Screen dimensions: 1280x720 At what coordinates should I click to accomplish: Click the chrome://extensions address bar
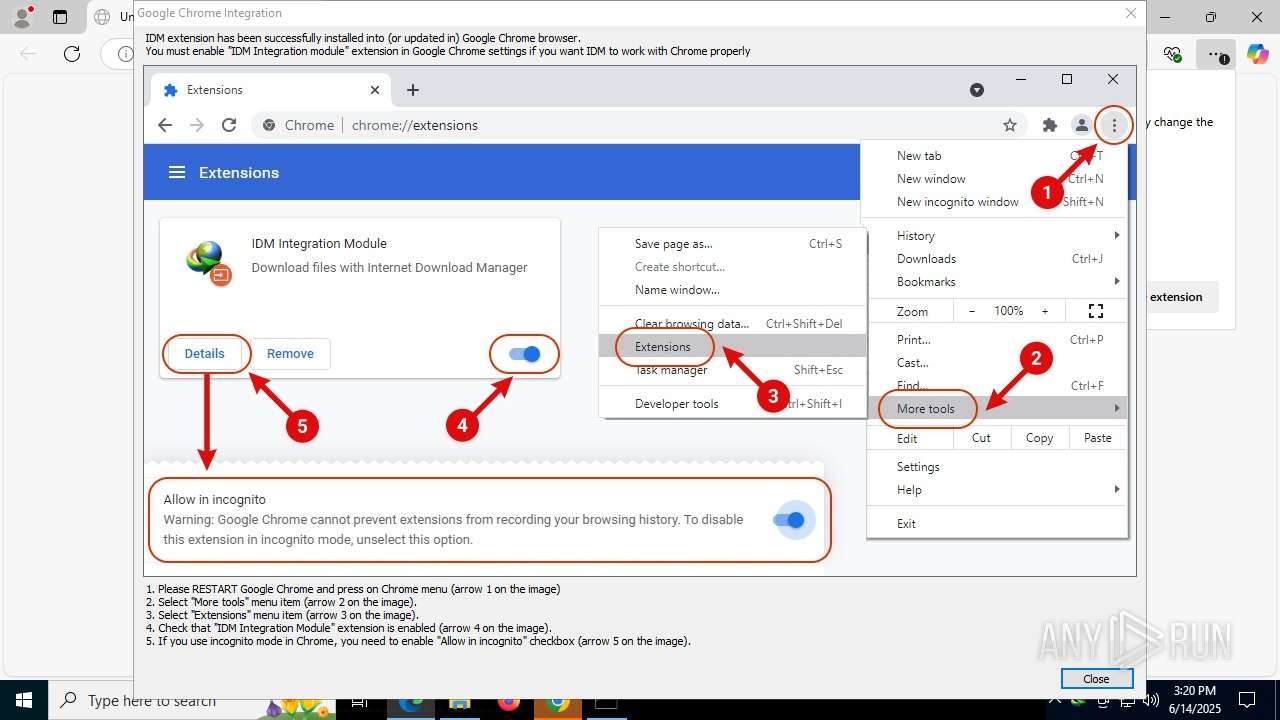click(x=640, y=125)
